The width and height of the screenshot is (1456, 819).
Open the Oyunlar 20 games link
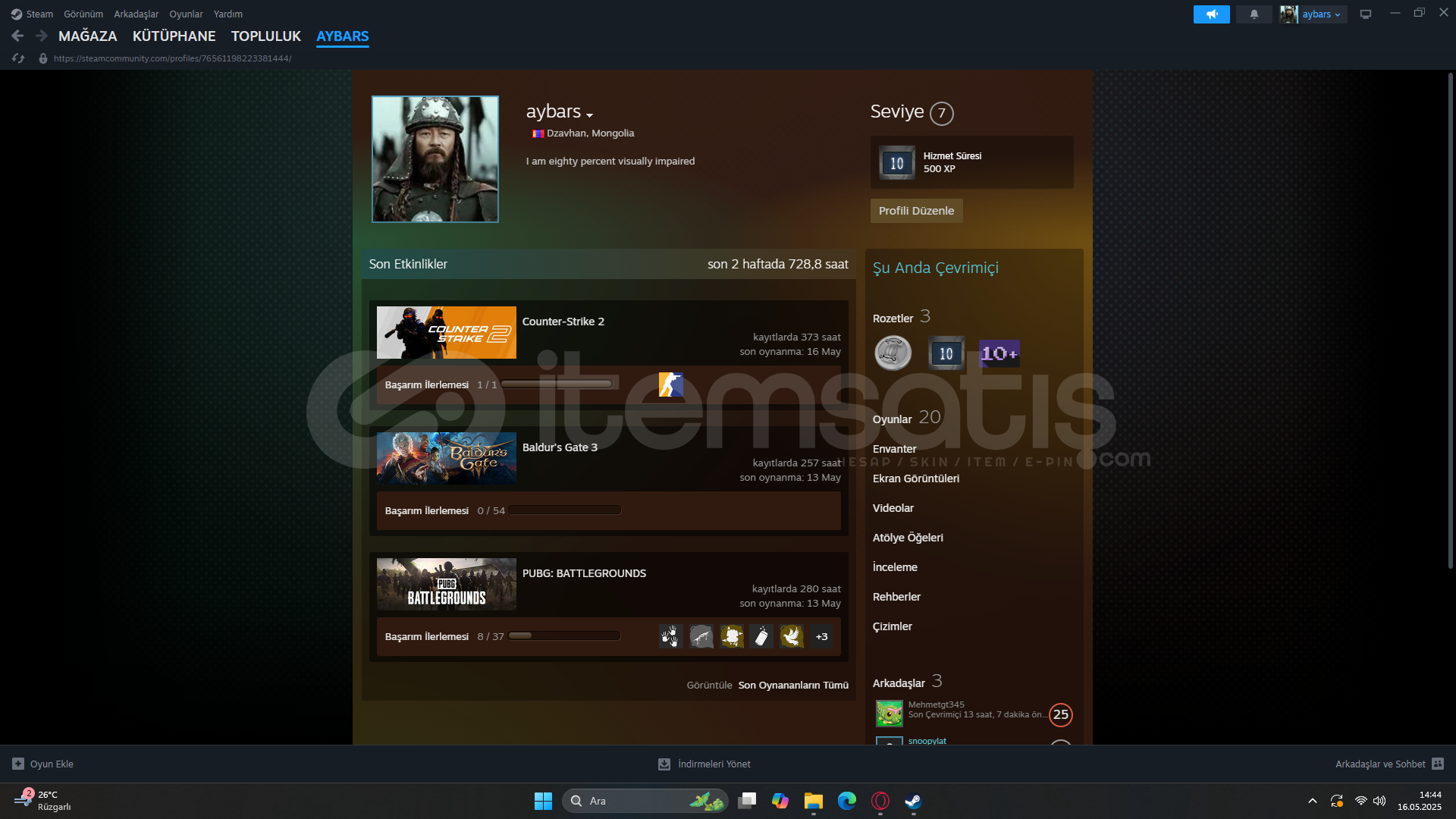click(x=906, y=418)
